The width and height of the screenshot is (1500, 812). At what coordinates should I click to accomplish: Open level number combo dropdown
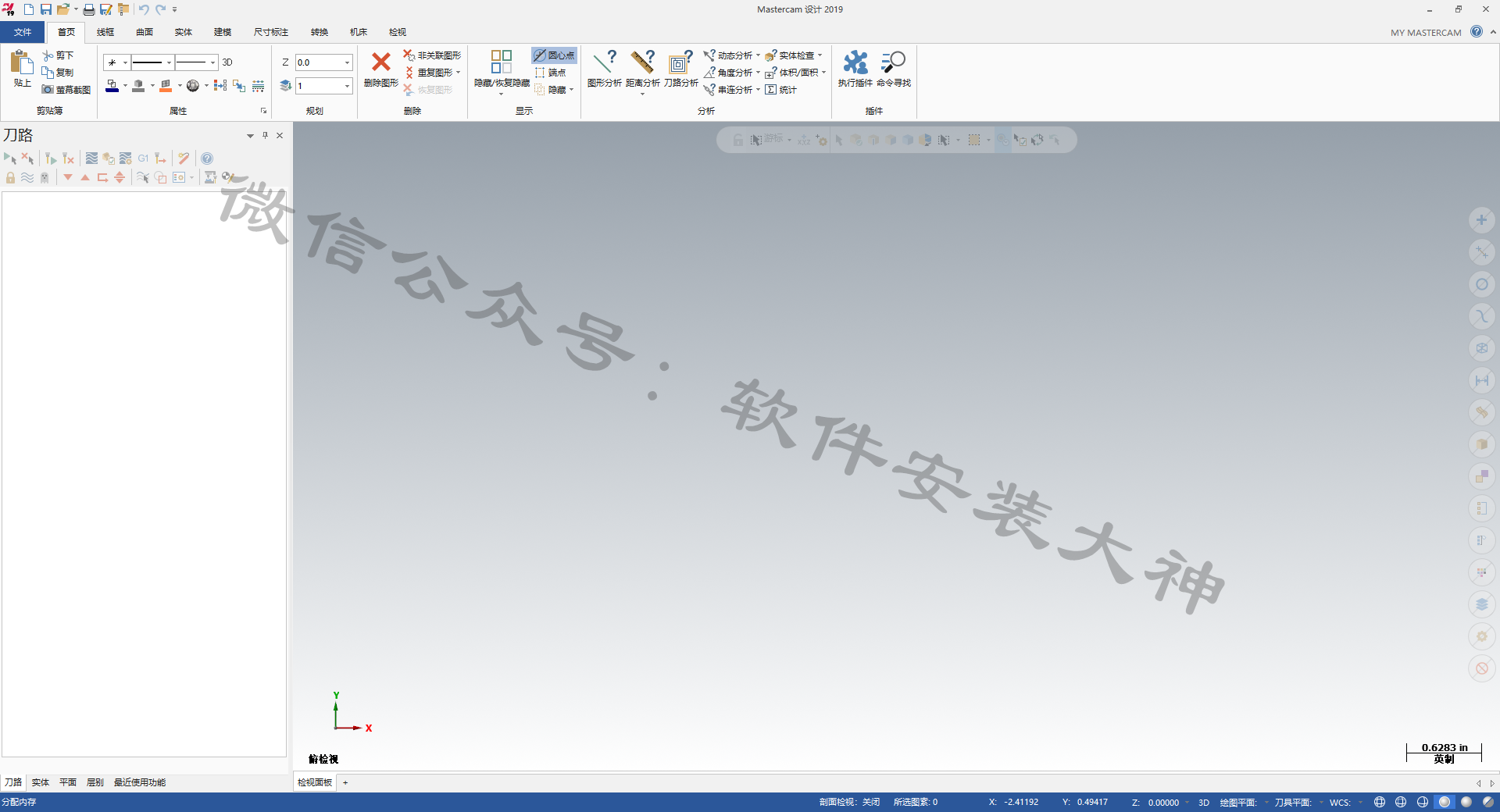coord(347,86)
